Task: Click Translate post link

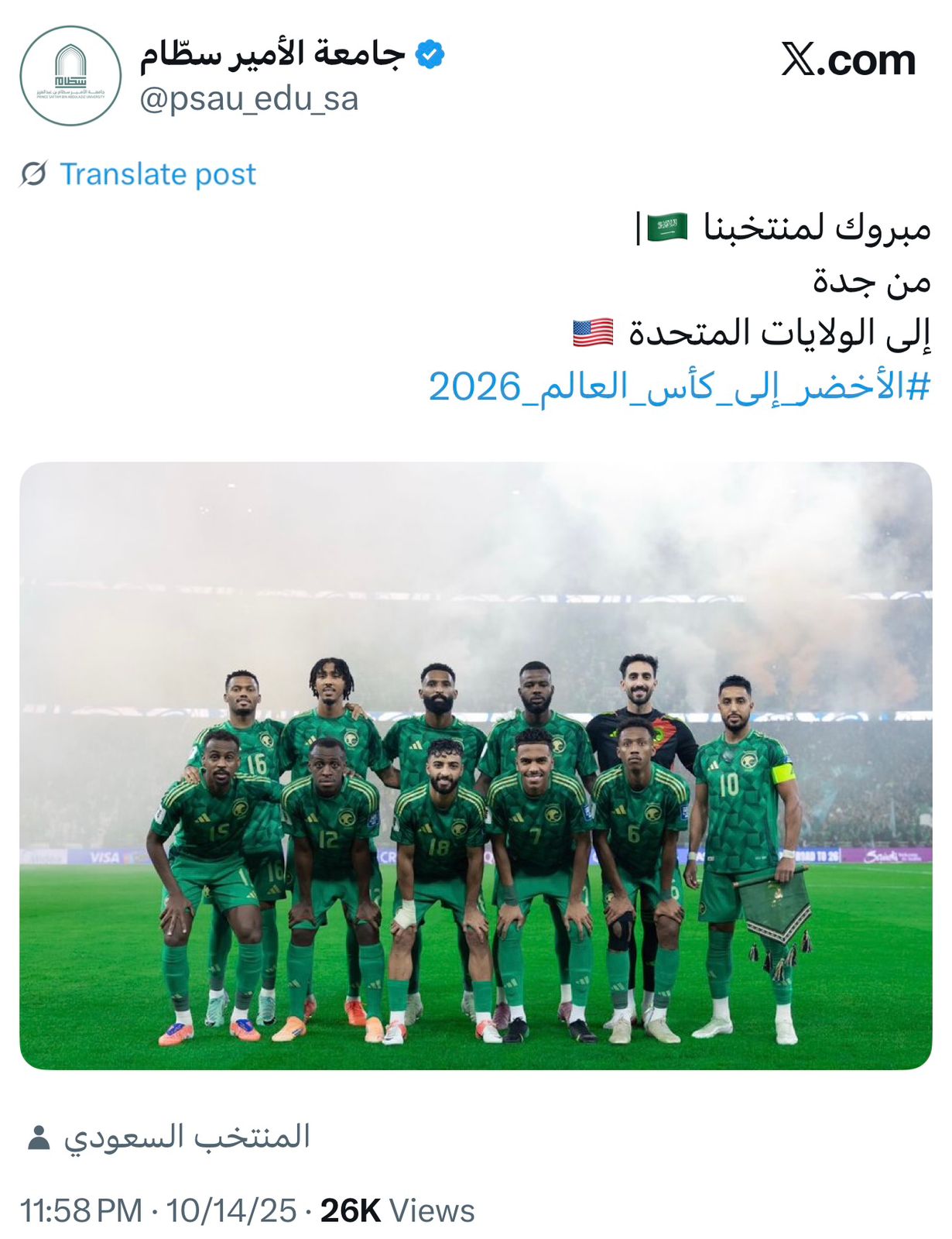Action: 158,174
